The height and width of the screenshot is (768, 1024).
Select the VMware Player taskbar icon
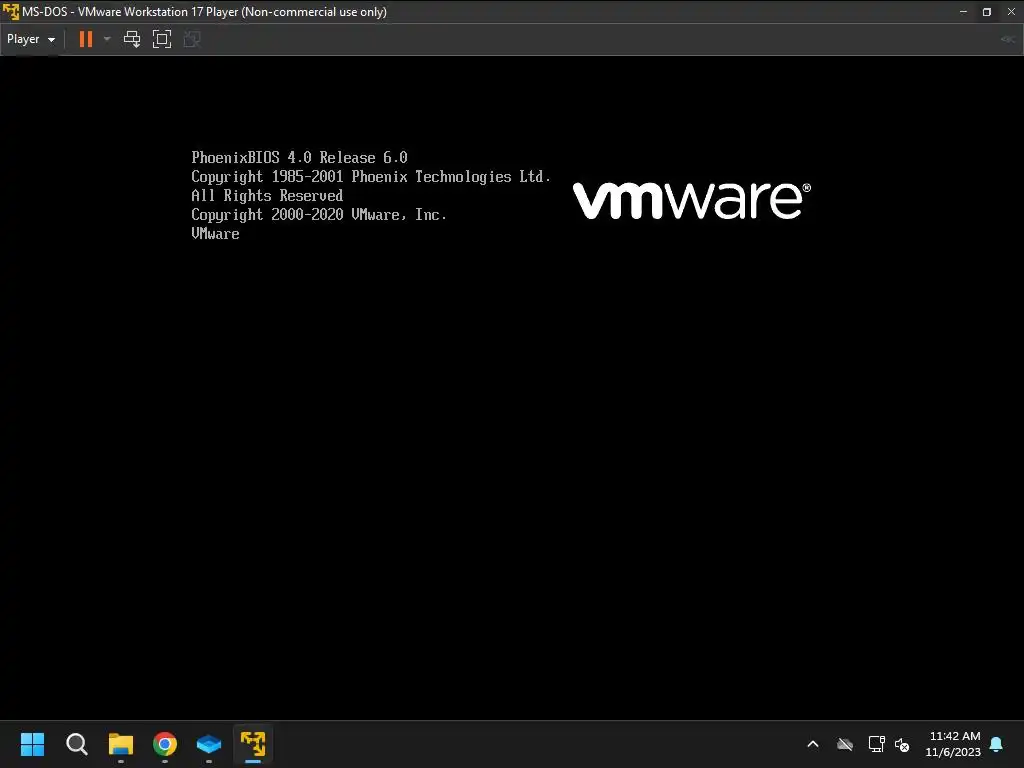(x=253, y=744)
